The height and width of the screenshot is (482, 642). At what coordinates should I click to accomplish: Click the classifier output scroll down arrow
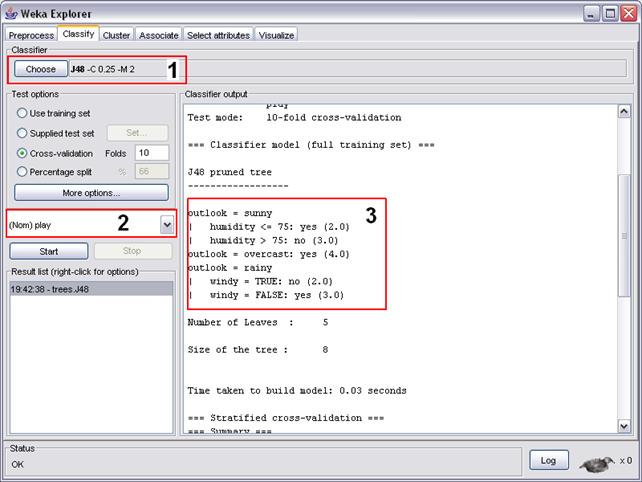click(x=624, y=425)
